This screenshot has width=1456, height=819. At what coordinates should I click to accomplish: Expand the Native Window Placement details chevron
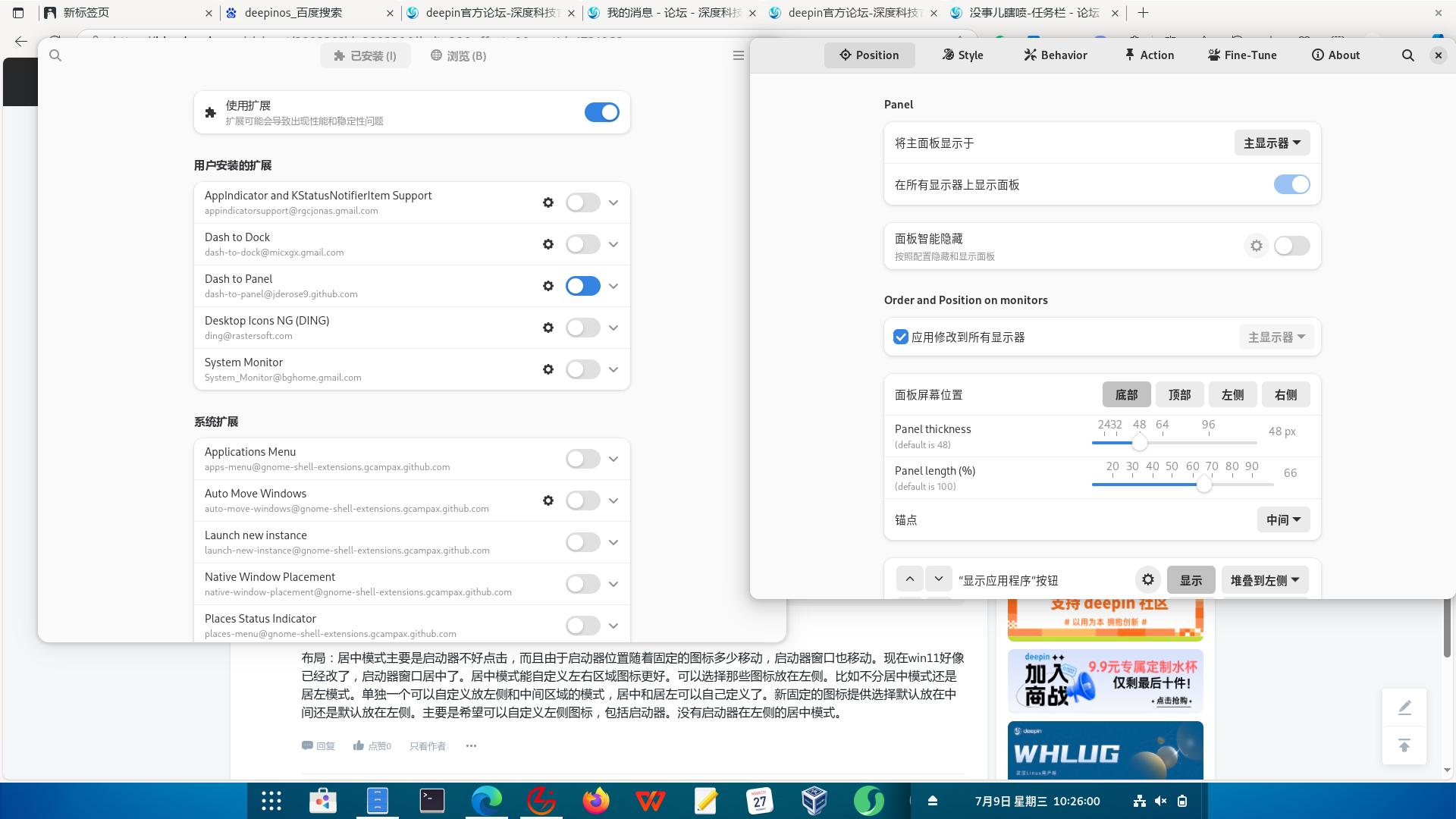pos(613,584)
